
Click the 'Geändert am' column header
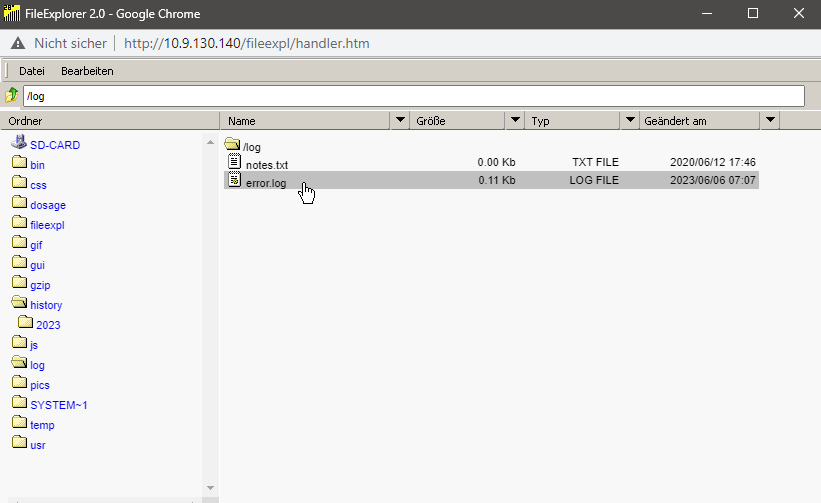tap(700, 120)
